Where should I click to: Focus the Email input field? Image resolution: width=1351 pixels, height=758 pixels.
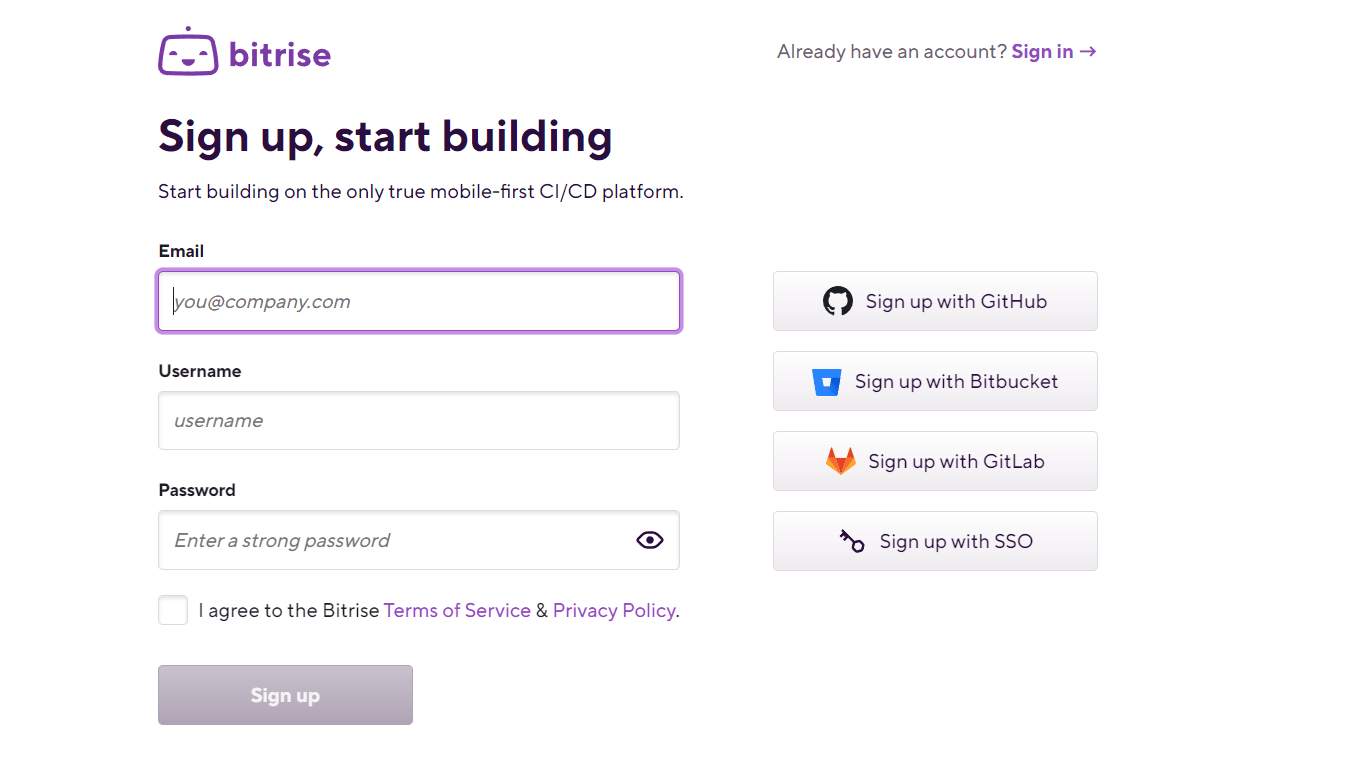tap(418, 301)
